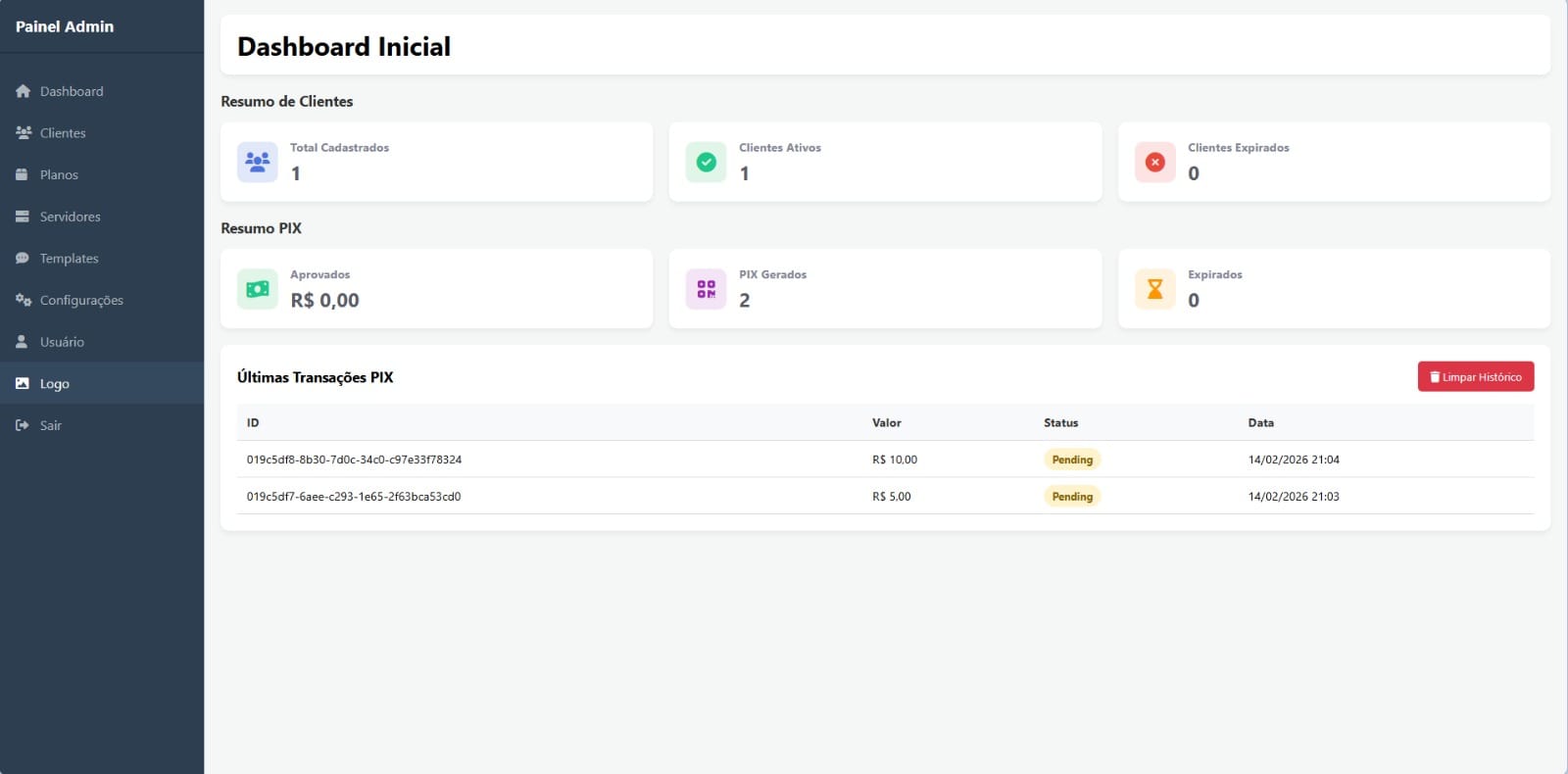1568x774 pixels.
Task: Click the Expirados label in Resumo PIX
Action: (1215, 274)
